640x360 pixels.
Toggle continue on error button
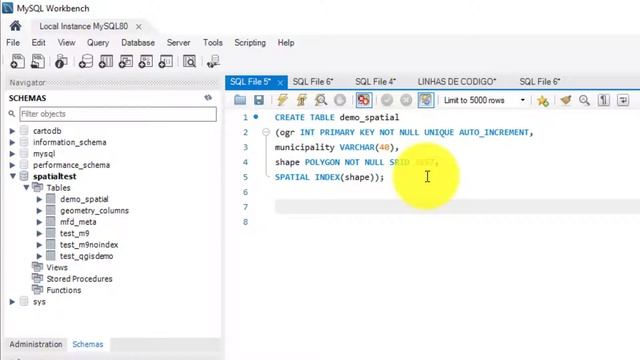click(x=364, y=100)
